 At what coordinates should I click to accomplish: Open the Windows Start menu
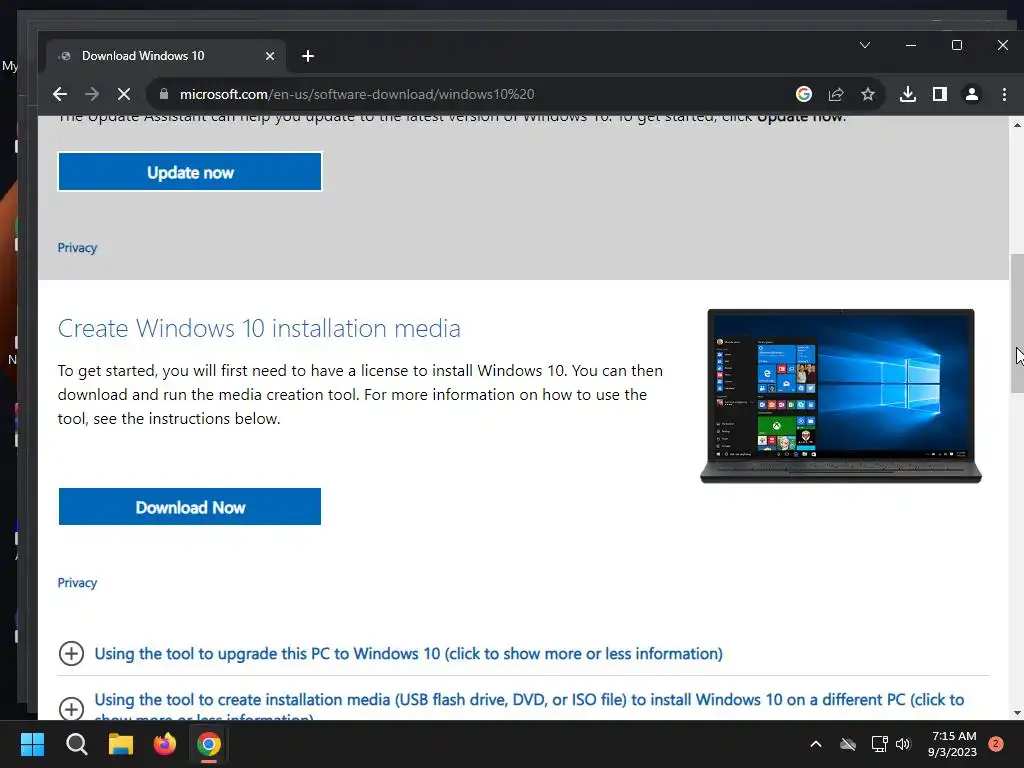click(x=32, y=744)
